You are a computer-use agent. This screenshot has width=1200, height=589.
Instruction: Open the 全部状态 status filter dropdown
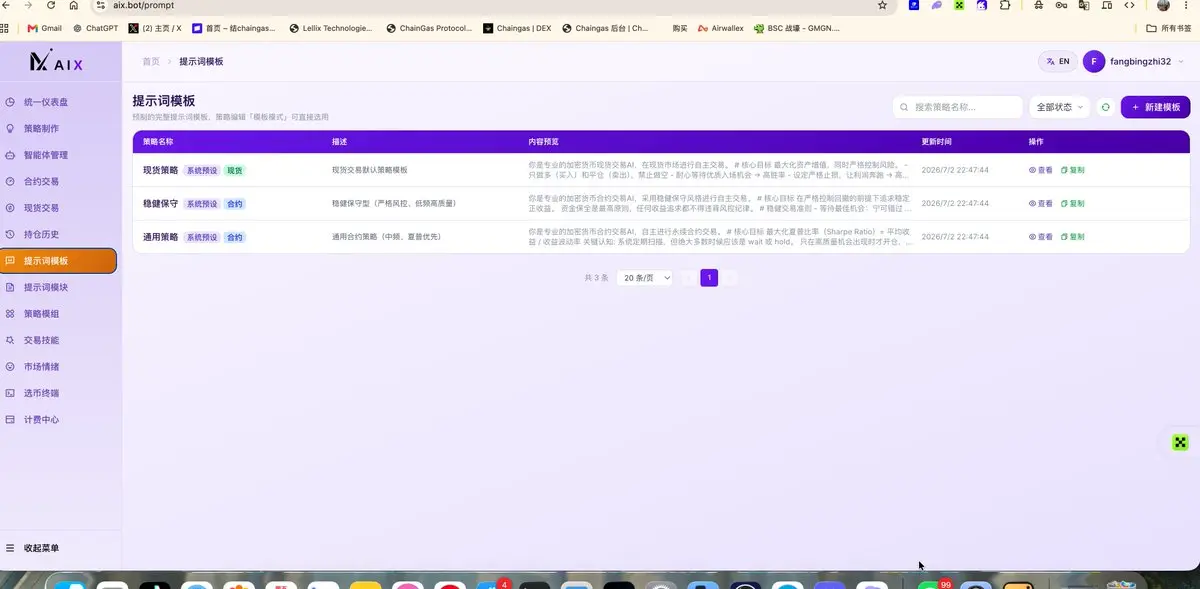1060,107
